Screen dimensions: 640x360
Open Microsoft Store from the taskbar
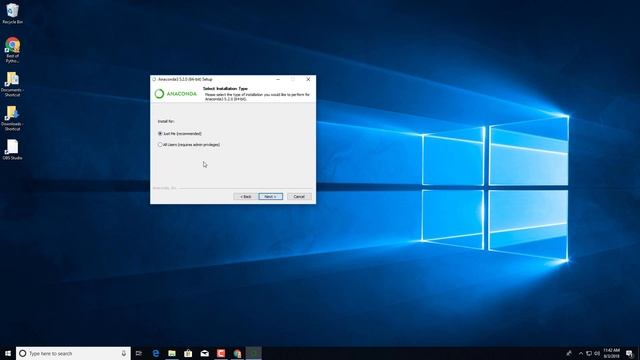pos(188,353)
